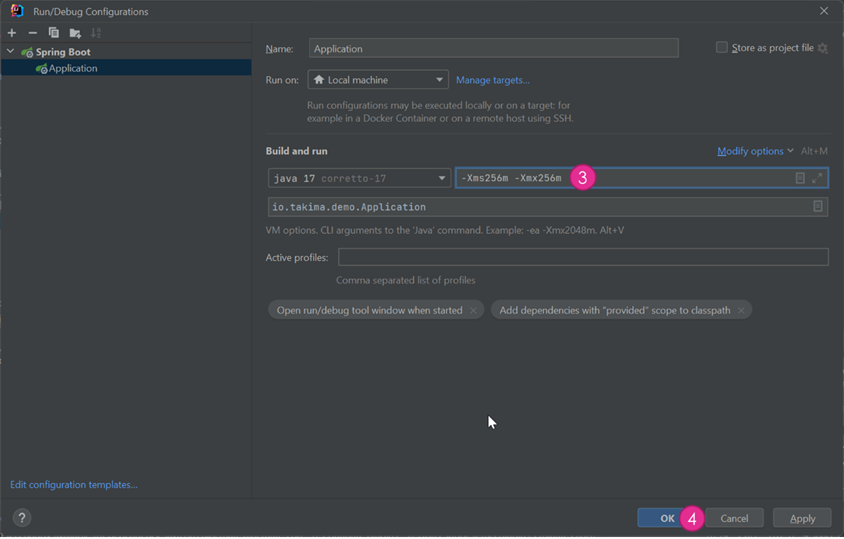
Task: Open the Run on dropdown
Action: click(x=378, y=80)
